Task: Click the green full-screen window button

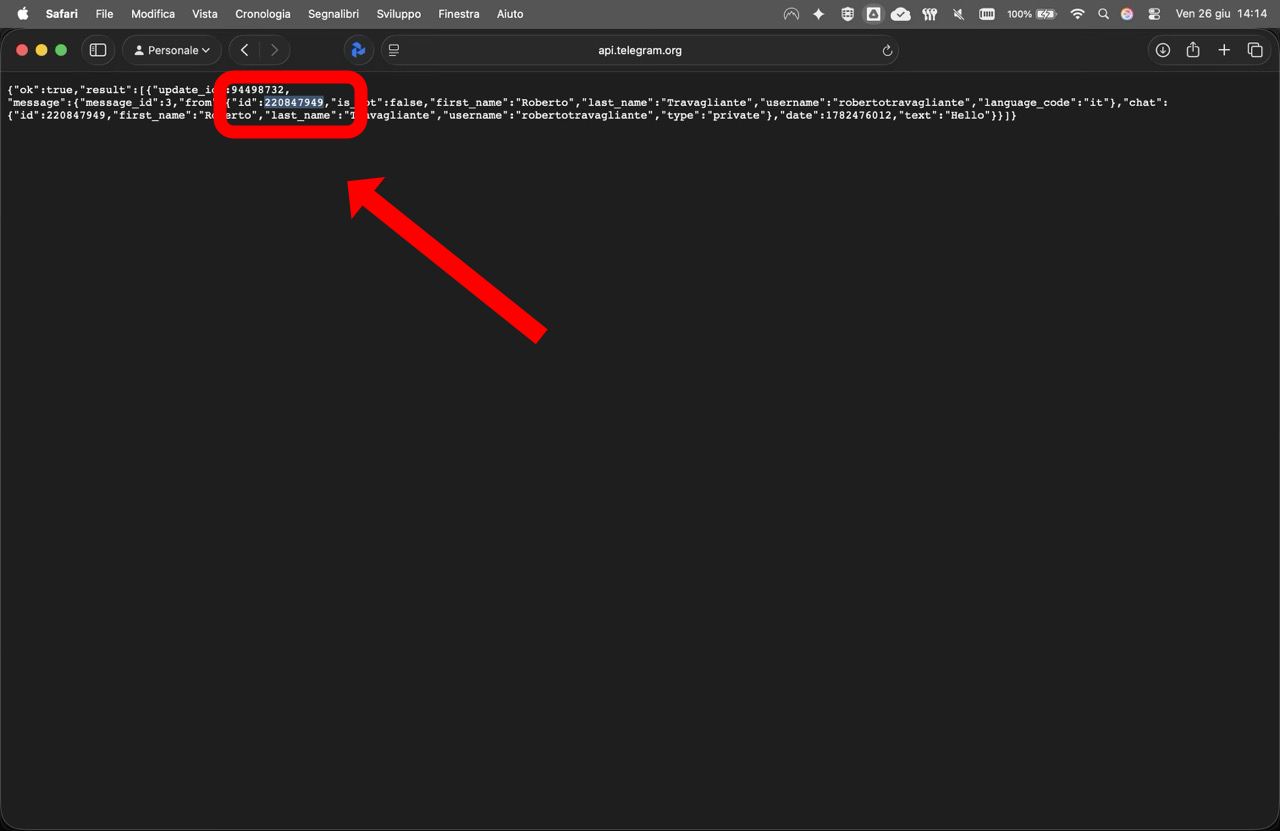Action: 61,50
